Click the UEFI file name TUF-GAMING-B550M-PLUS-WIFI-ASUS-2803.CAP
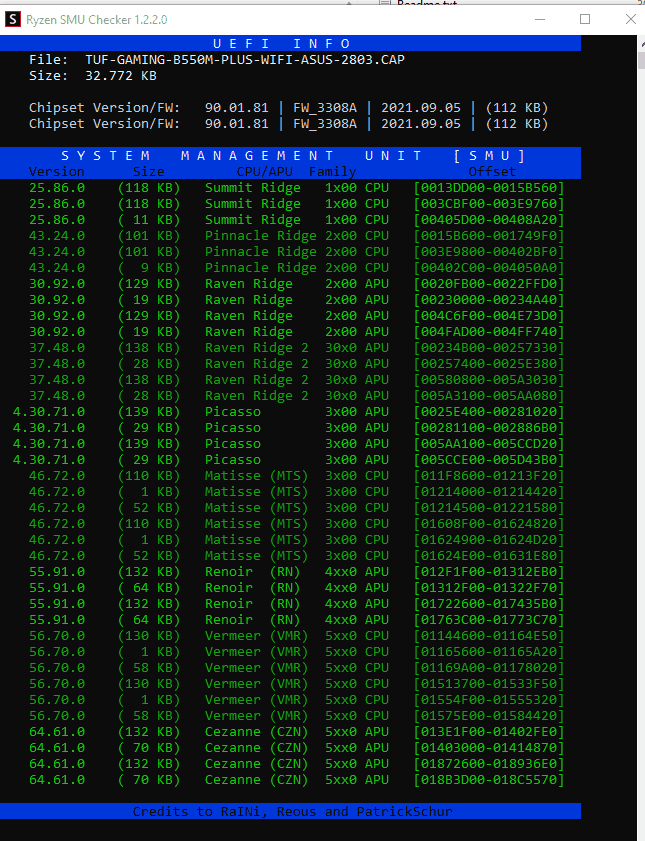Screen dimensions: 645x841 coord(244,60)
